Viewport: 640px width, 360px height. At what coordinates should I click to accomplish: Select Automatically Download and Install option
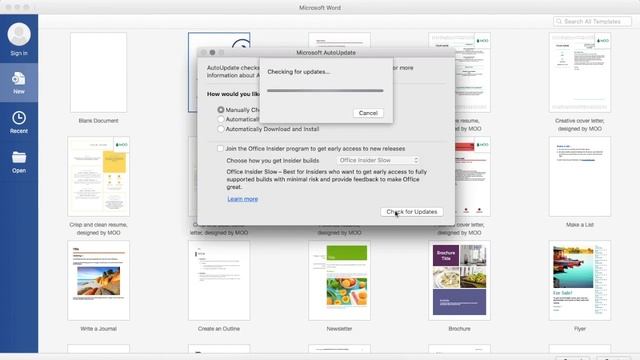click(x=221, y=129)
